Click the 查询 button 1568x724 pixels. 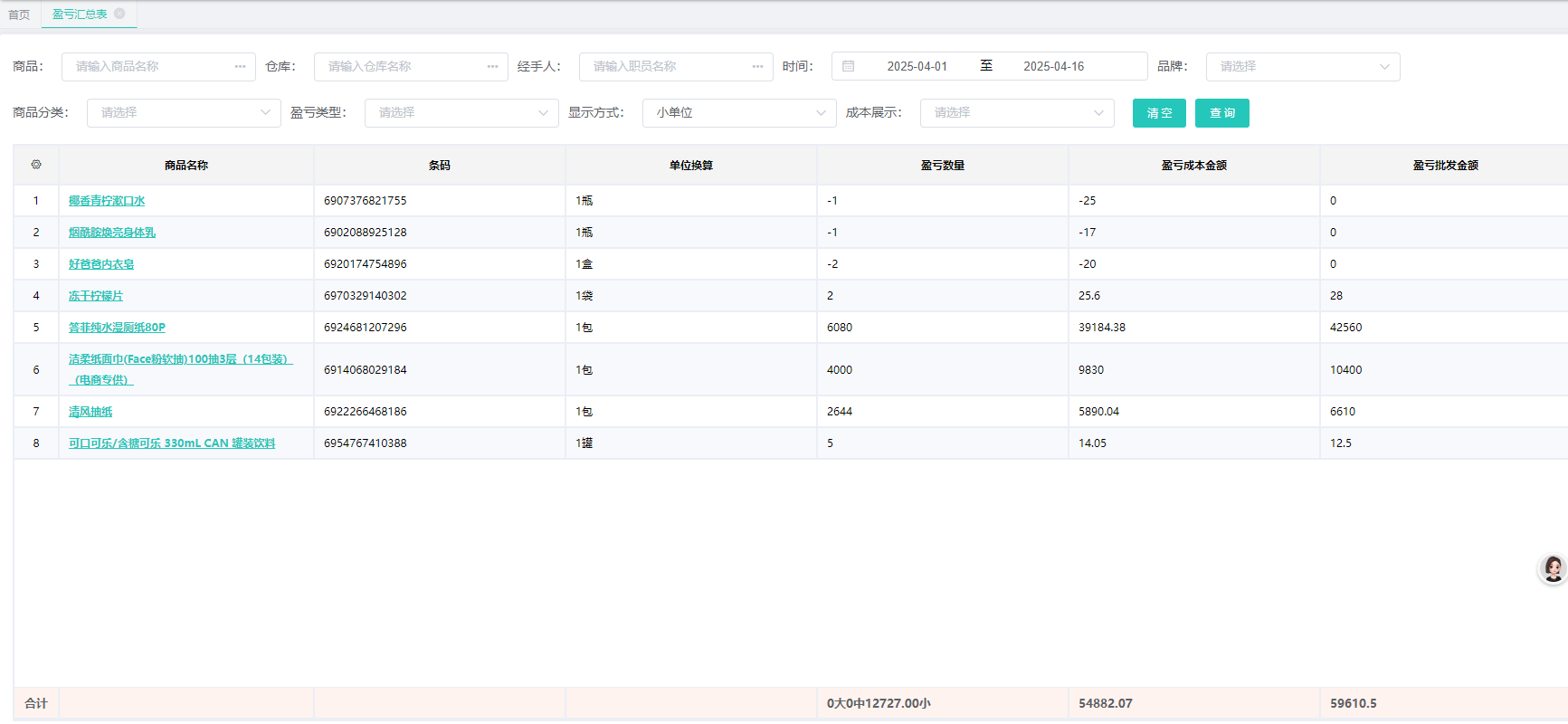(x=1221, y=113)
